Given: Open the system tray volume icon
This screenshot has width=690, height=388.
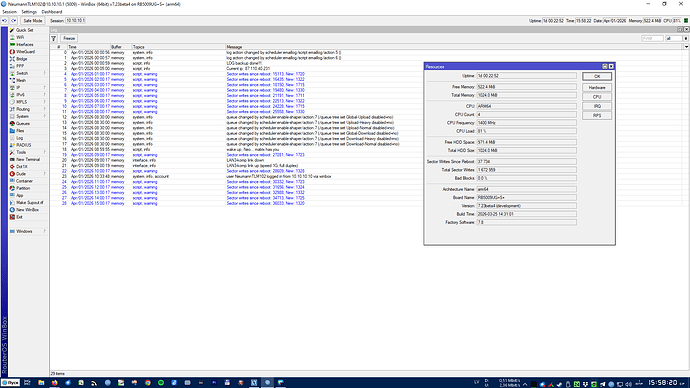Looking at the screenshot, I should [628, 384].
